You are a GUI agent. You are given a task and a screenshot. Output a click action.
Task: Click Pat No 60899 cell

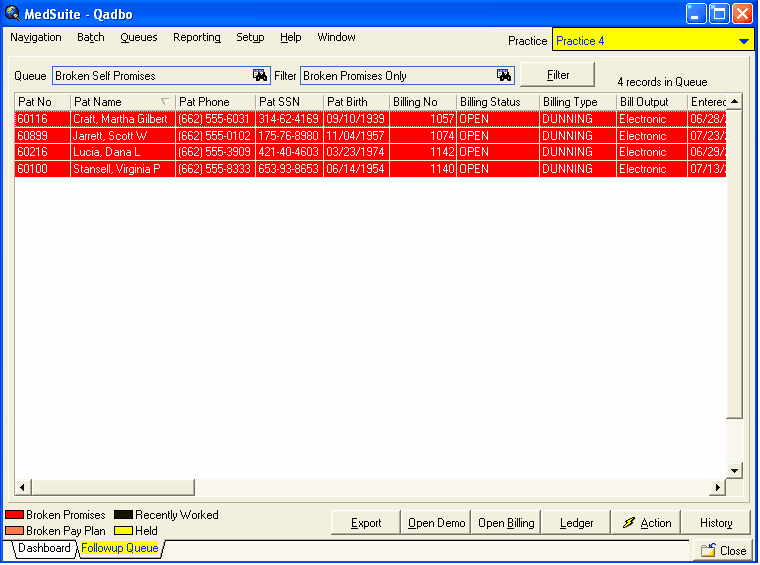point(43,136)
